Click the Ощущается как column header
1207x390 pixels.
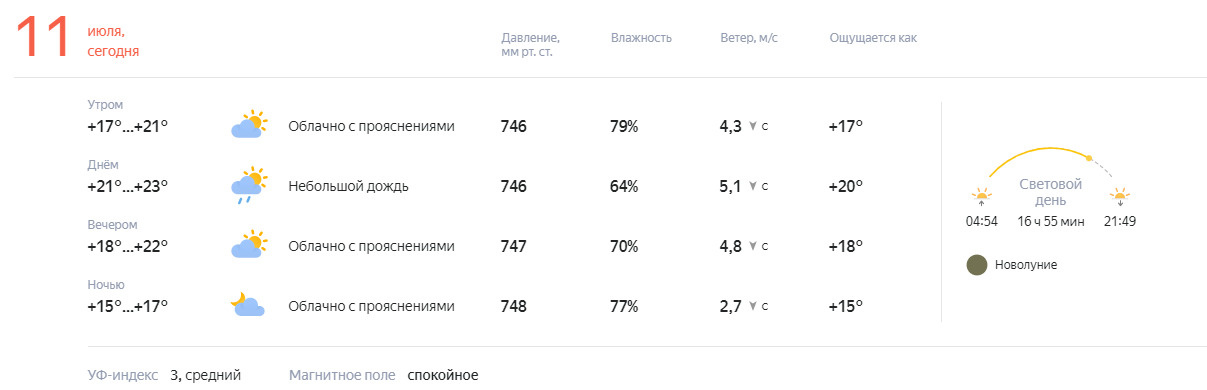point(873,38)
